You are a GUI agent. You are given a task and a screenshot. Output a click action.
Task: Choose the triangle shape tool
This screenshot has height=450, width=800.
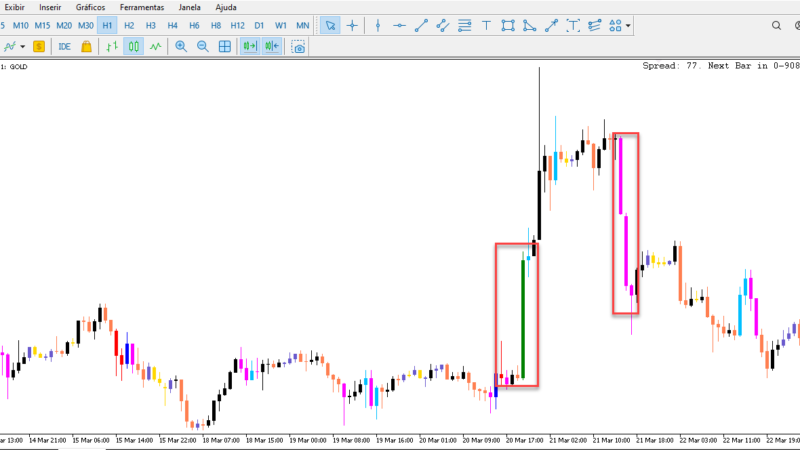coord(530,26)
